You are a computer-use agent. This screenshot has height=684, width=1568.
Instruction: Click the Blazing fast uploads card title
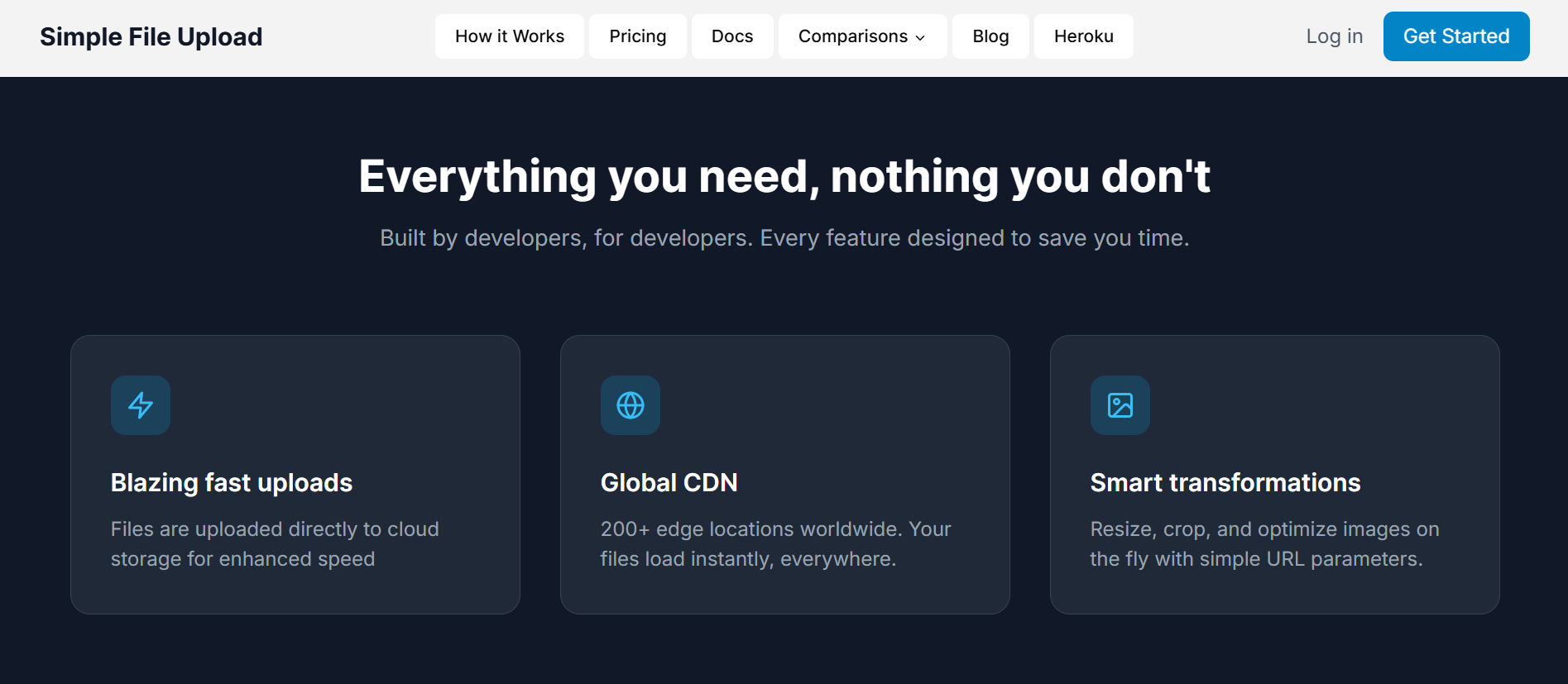tap(232, 482)
